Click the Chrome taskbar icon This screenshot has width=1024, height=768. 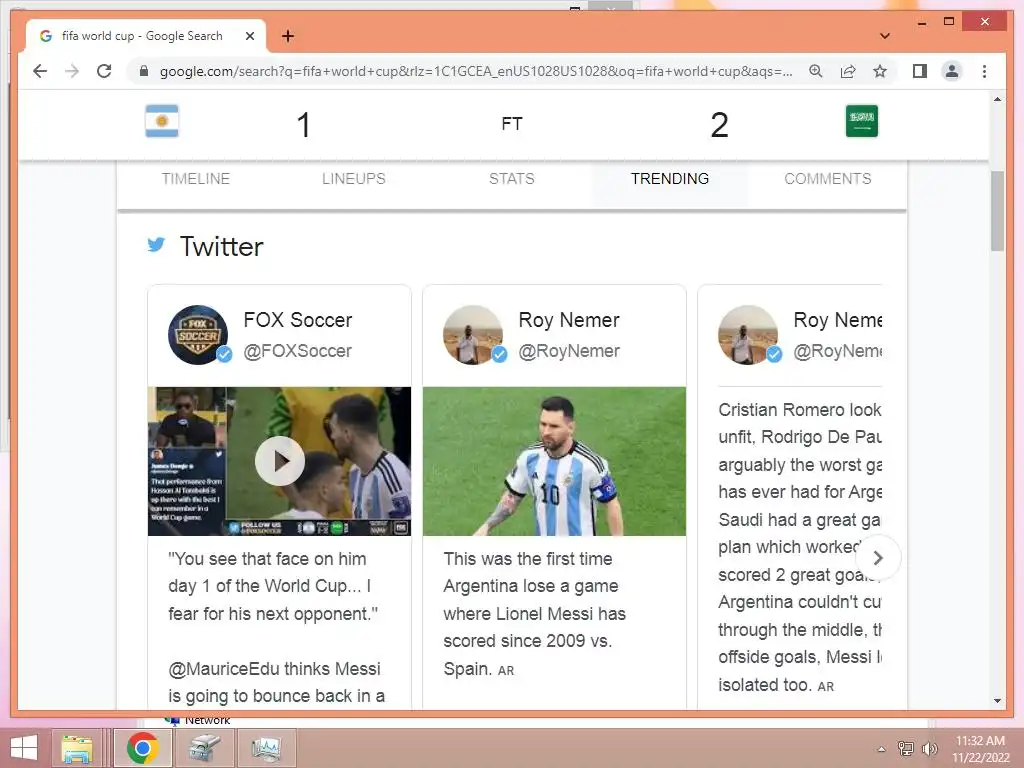tap(142, 748)
